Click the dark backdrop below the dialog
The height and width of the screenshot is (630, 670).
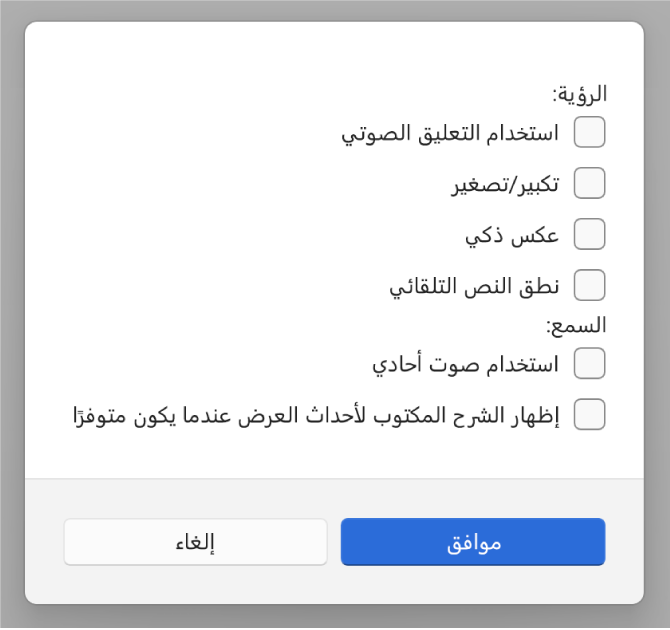pos(334,618)
